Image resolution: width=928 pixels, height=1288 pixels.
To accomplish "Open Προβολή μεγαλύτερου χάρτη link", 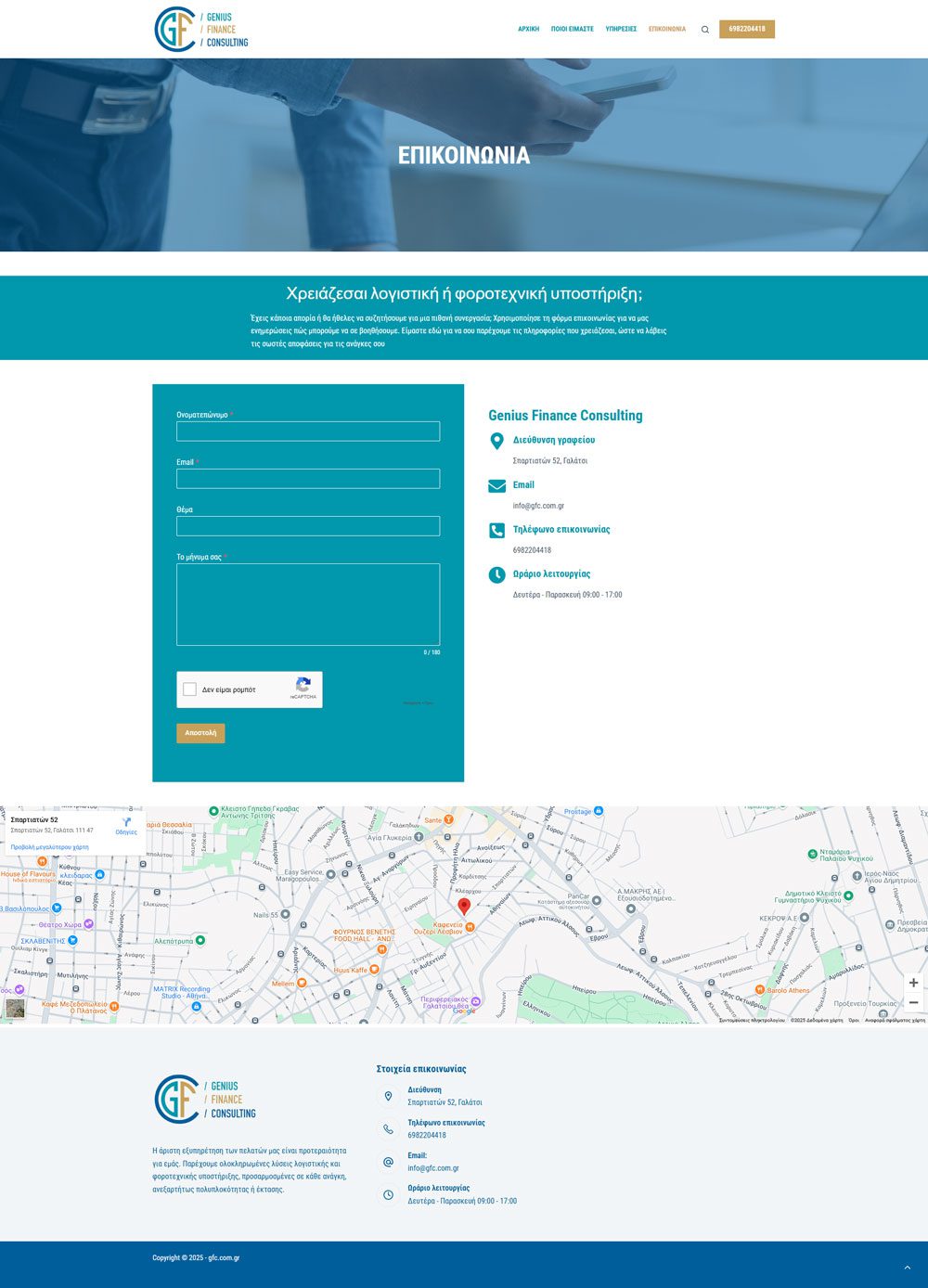I will tap(50, 847).
